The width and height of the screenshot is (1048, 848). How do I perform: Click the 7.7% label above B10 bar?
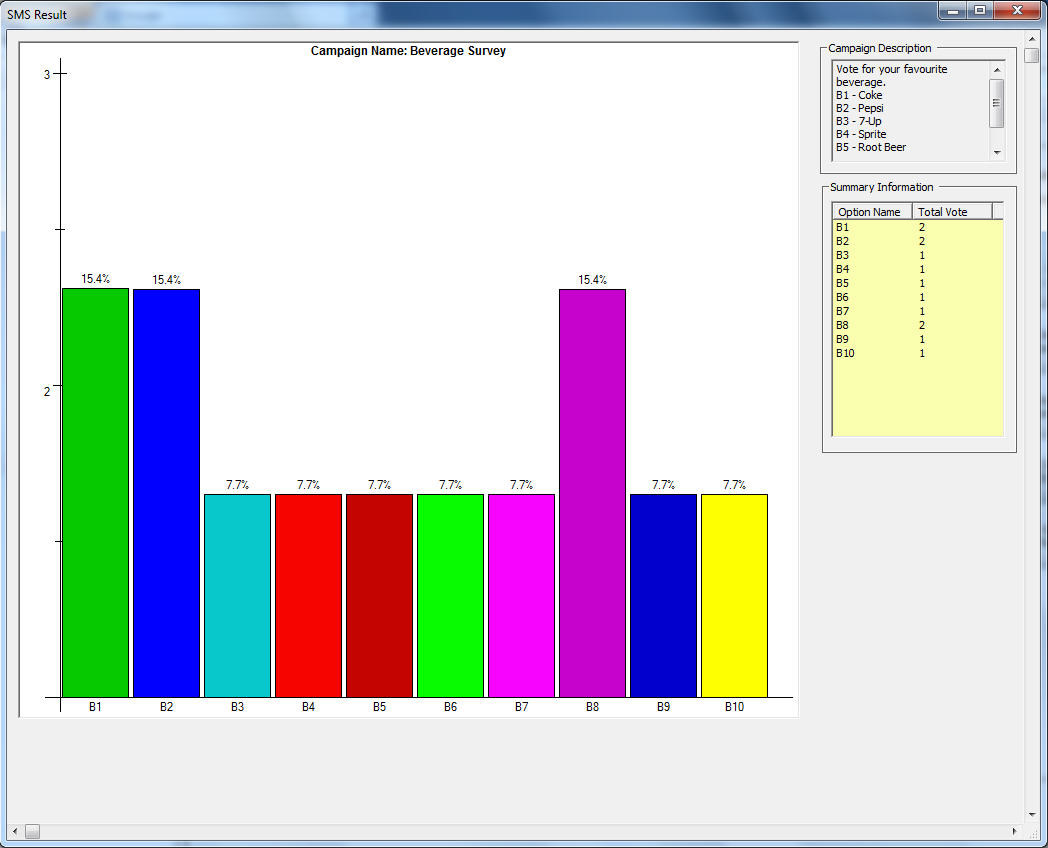click(735, 485)
